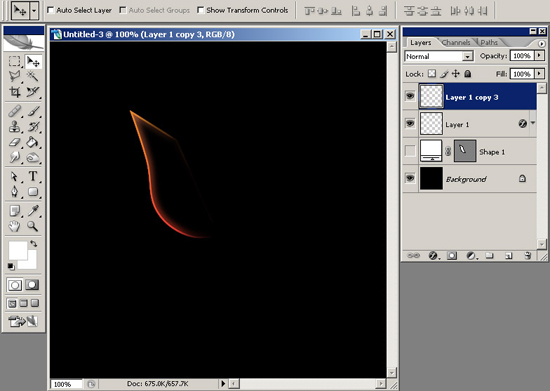550x391 pixels.
Task: Choose the Paint Bucket tool
Action: click(x=33, y=142)
